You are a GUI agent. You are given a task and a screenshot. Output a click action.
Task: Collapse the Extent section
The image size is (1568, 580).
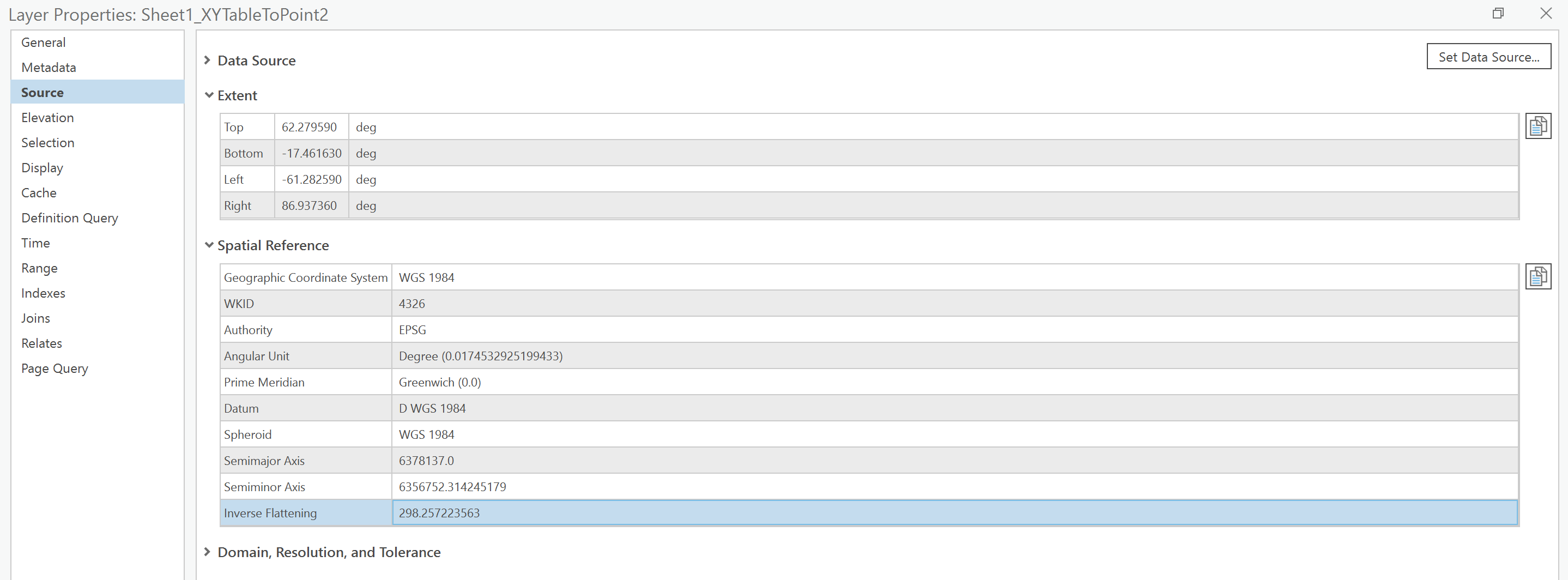(x=209, y=95)
